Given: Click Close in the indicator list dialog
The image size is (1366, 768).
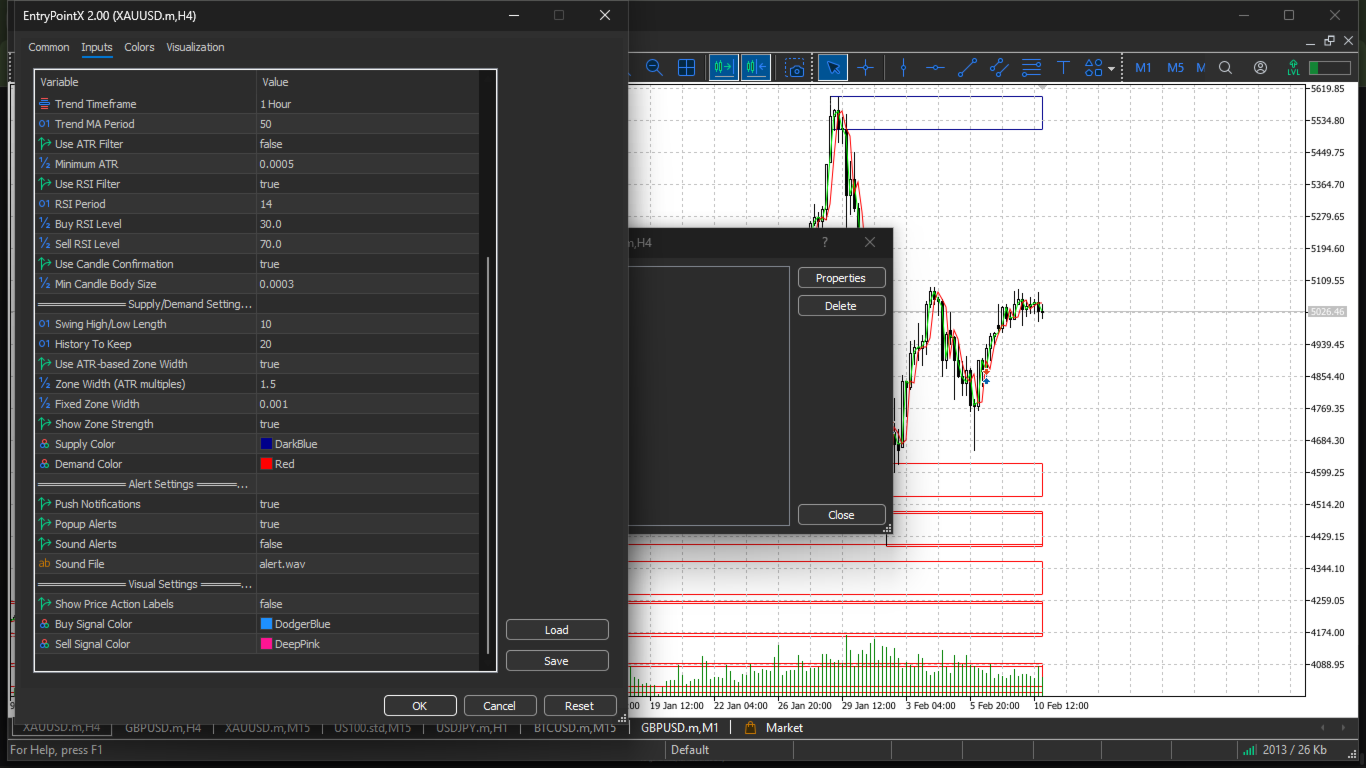Looking at the screenshot, I should point(842,515).
